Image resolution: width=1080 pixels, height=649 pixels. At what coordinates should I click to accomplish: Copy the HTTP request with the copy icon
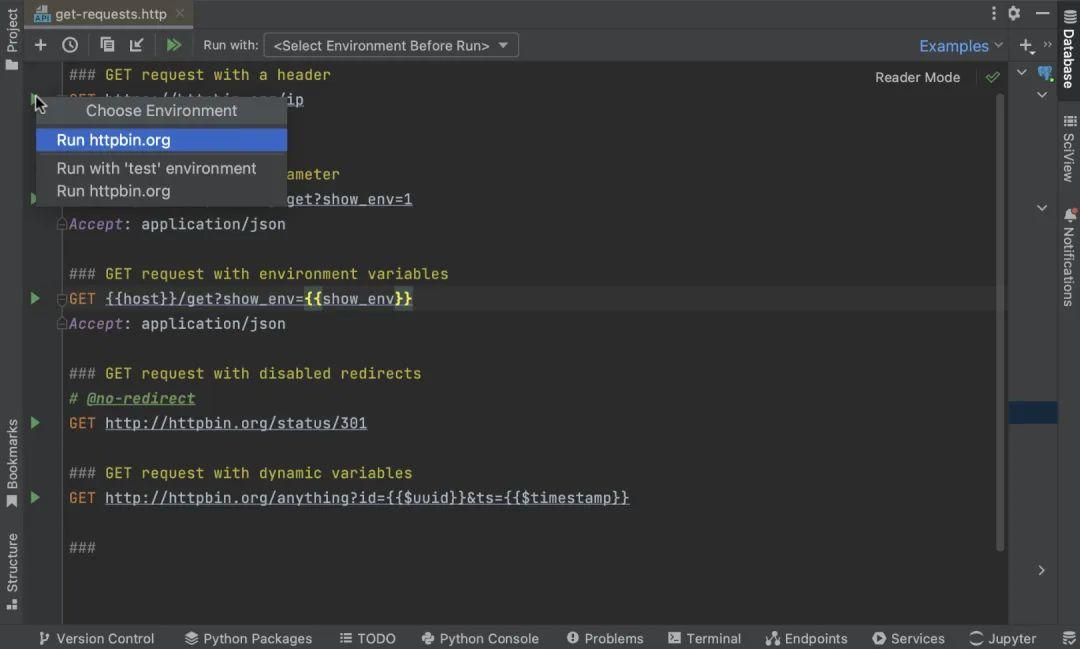[x=106, y=45]
